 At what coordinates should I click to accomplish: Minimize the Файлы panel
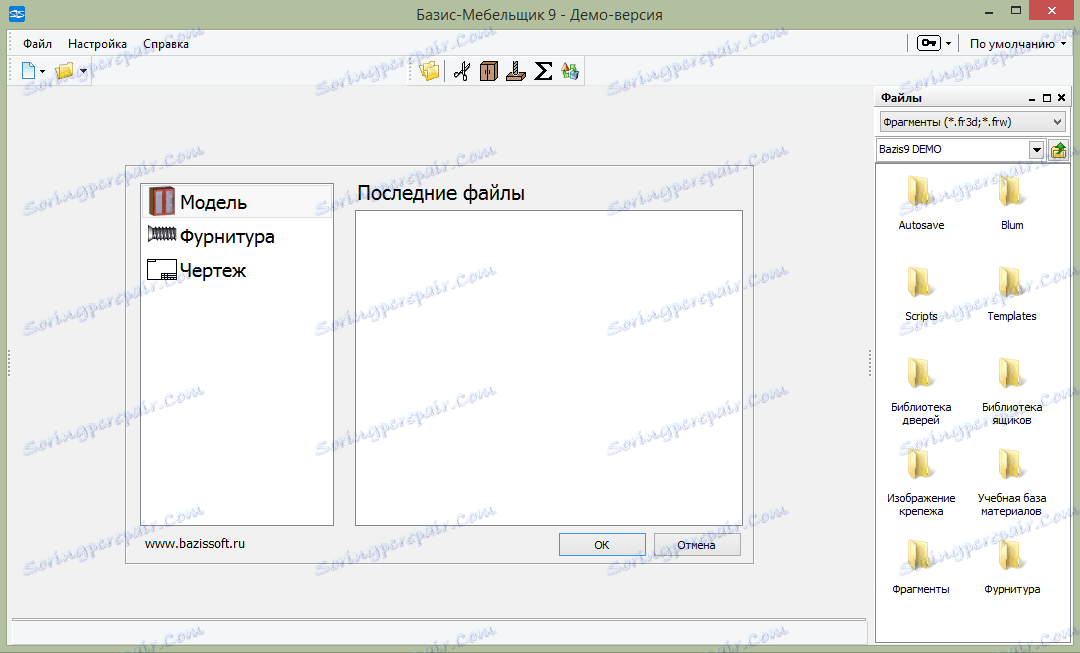pyautogui.click(x=1032, y=99)
